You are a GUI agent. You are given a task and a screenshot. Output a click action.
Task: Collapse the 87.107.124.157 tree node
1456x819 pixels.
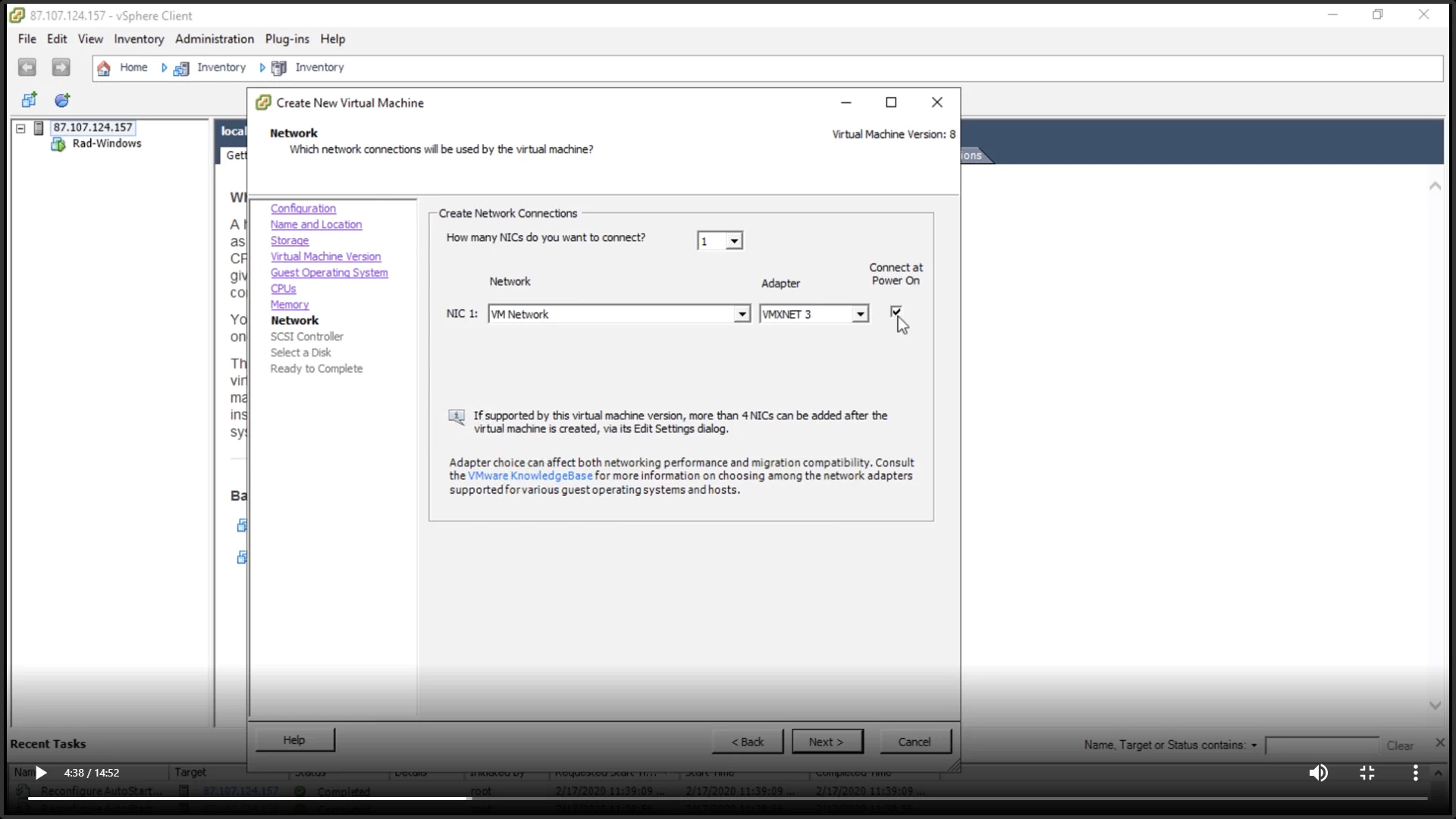click(x=21, y=128)
